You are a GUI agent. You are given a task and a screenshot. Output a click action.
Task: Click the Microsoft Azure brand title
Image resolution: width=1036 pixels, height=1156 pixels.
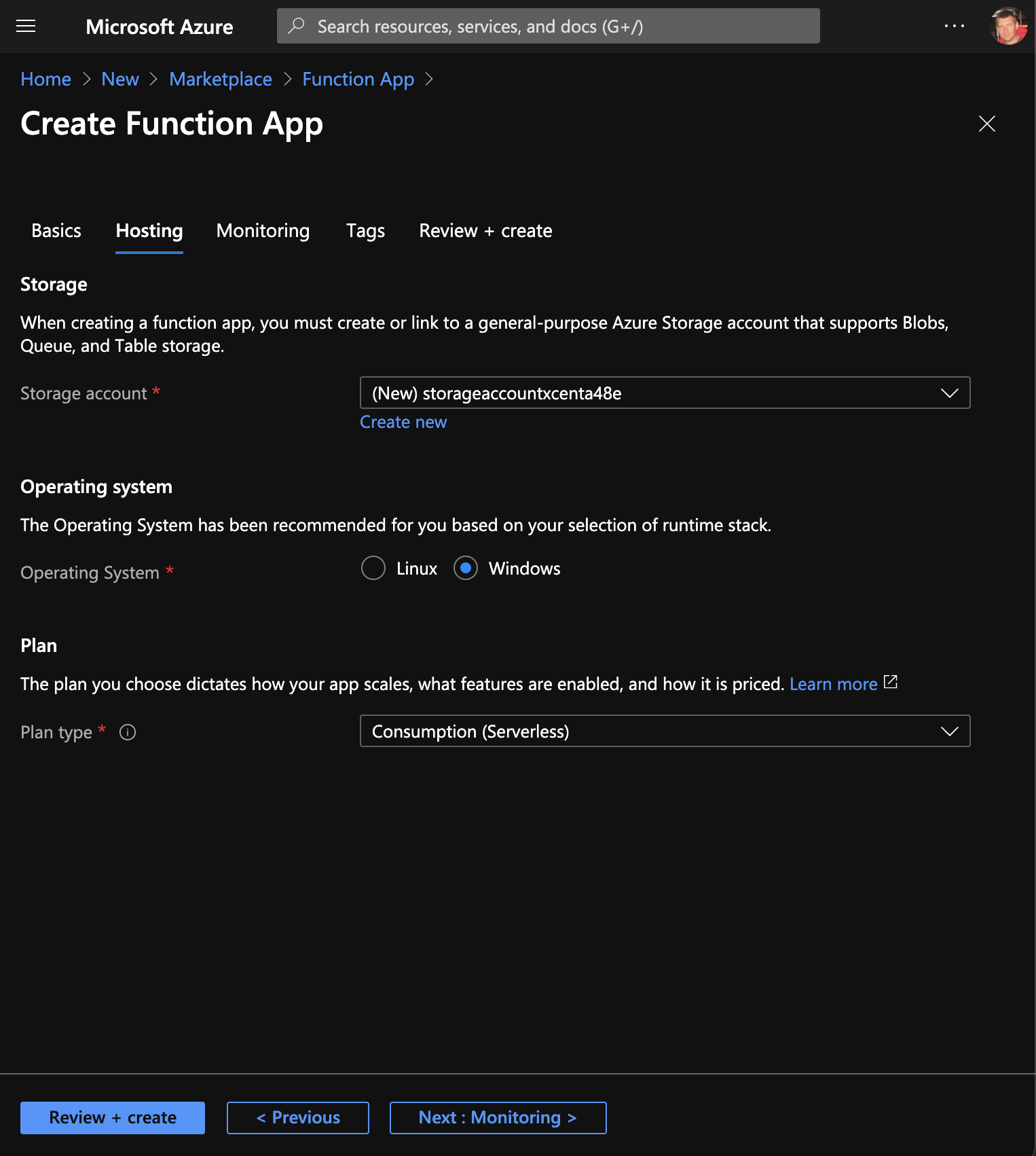[x=160, y=26]
